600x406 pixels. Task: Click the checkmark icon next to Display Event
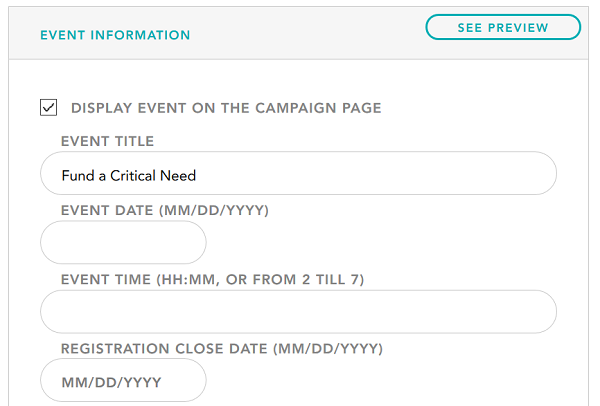[x=49, y=108]
